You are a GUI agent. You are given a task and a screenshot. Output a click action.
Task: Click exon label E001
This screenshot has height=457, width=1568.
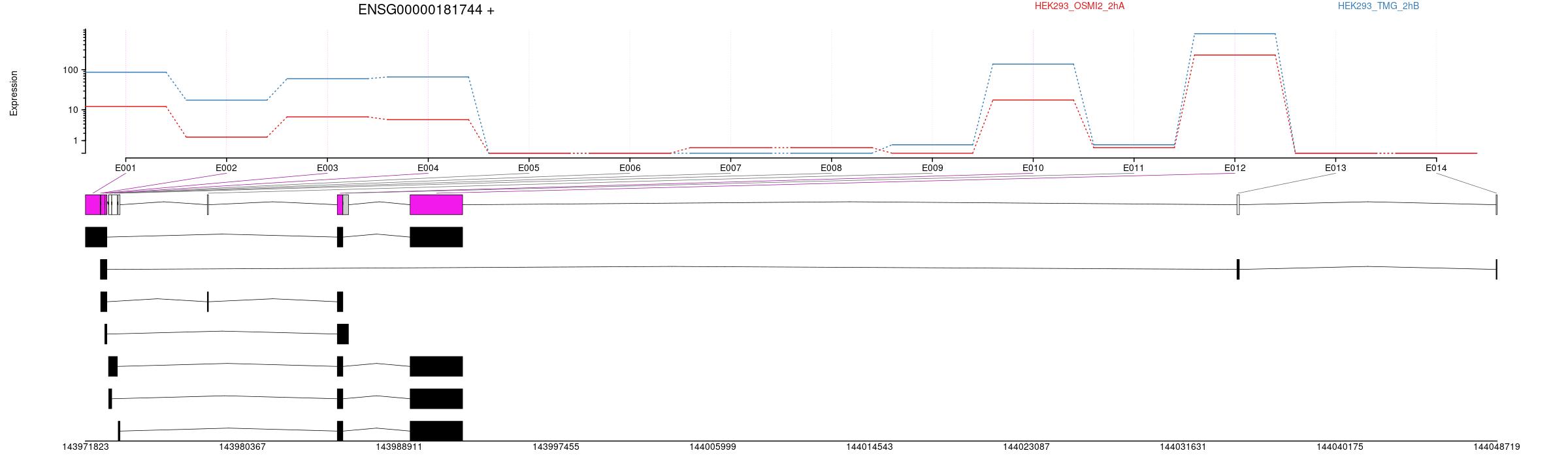[x=125, y=168]
